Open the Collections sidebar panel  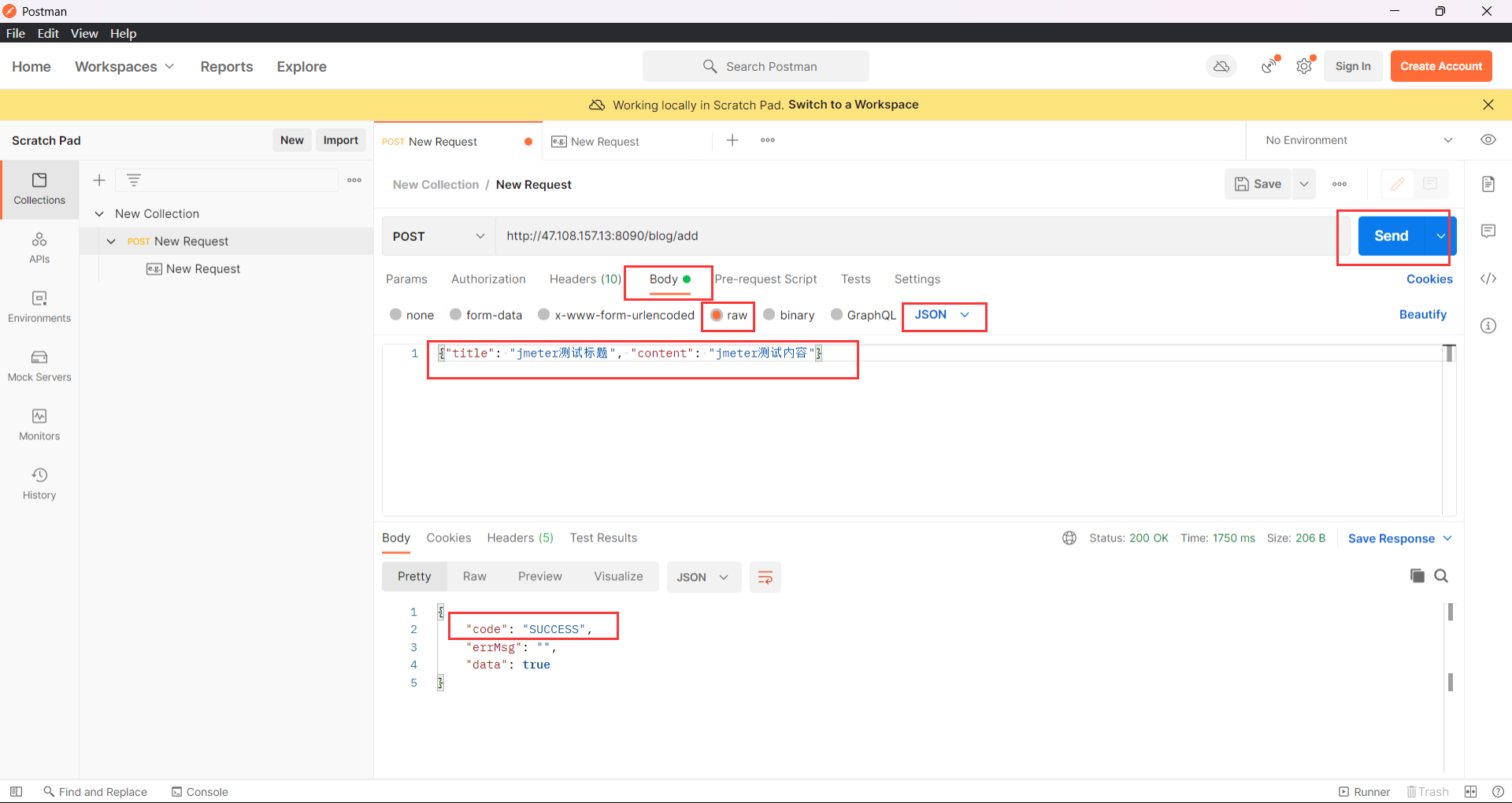39,190
